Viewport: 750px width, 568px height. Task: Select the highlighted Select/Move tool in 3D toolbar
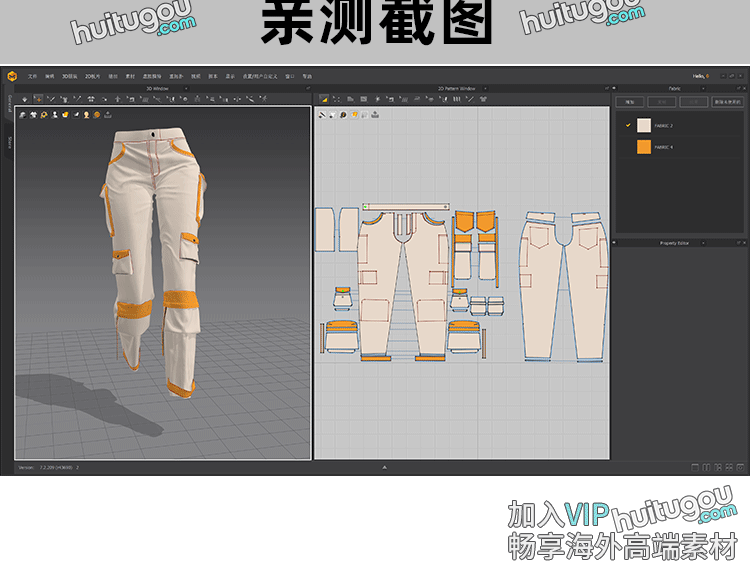tap(38, 99)
